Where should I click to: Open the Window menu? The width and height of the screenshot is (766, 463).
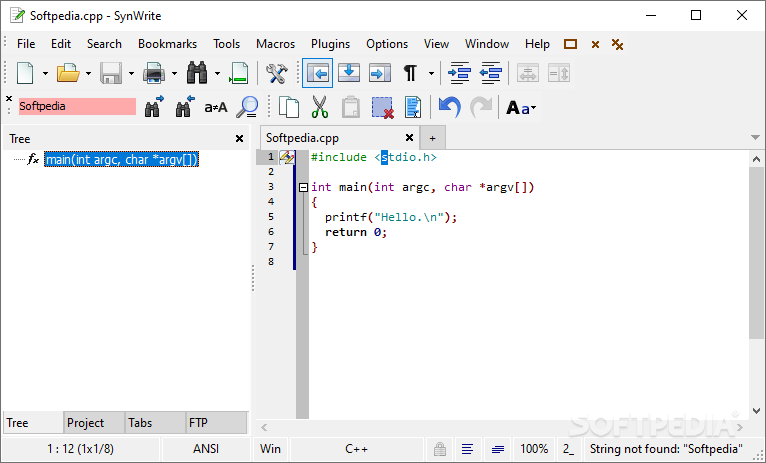tap(487, 44)
